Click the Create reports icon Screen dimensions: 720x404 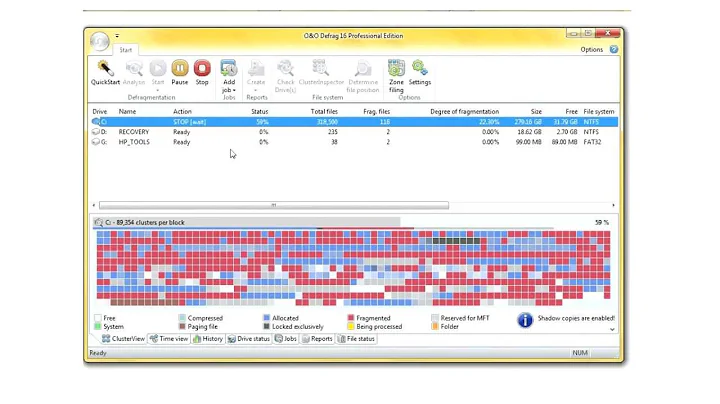pos(256,68)
